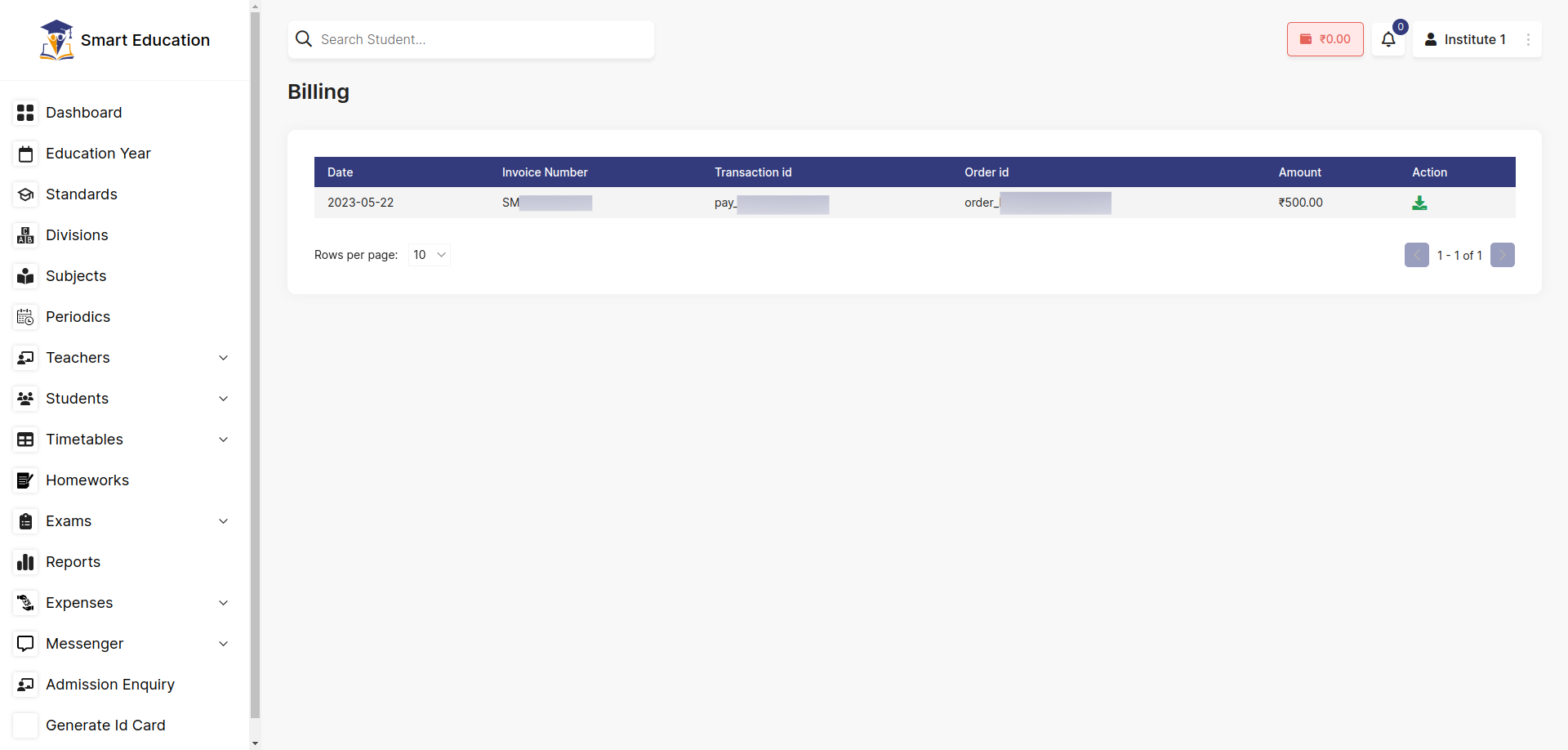Click the sidebar vertical scrollbar
1568x750 pixels.
pyautogui.click(x=255, y=365)
